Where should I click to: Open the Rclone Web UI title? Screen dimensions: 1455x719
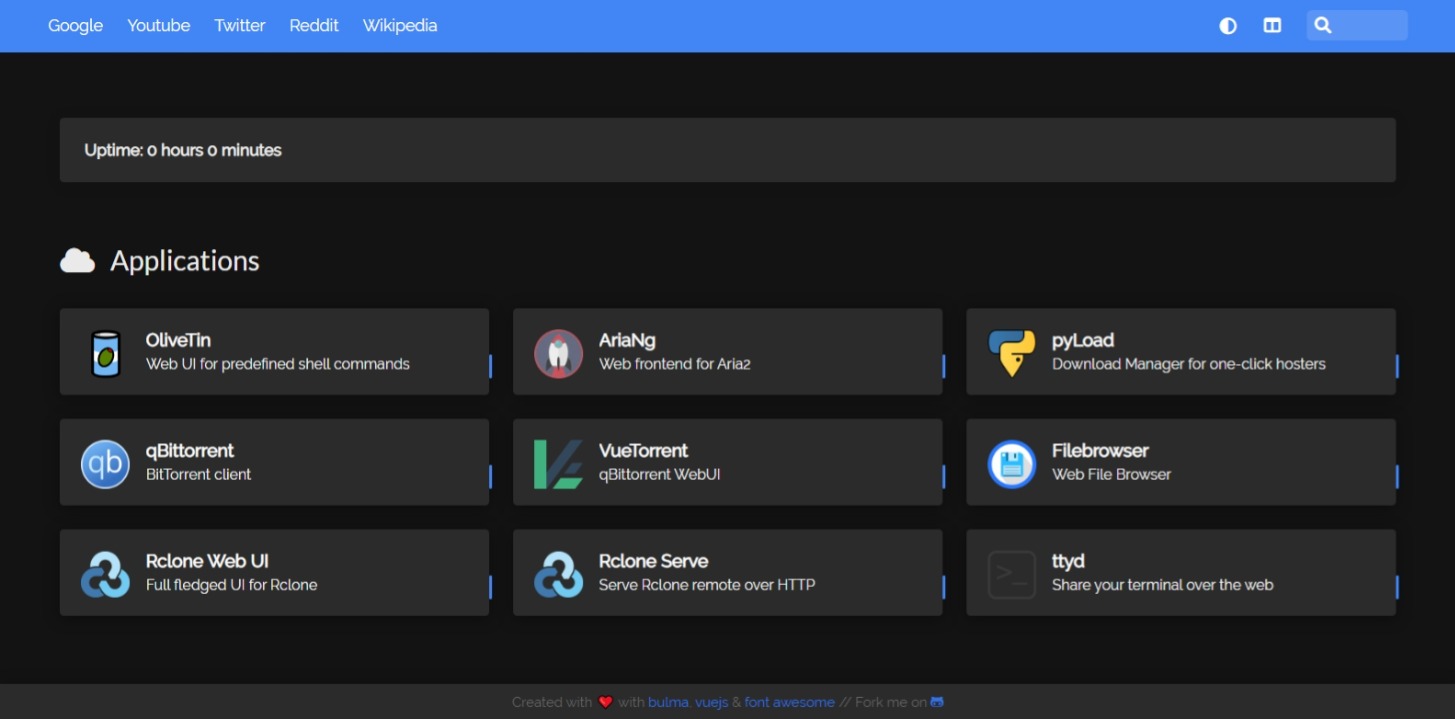pyautogui.click(x=207, y=561)
